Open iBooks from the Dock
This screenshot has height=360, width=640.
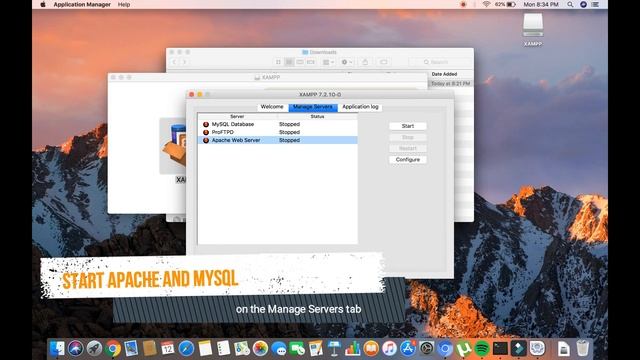(371, 349)
